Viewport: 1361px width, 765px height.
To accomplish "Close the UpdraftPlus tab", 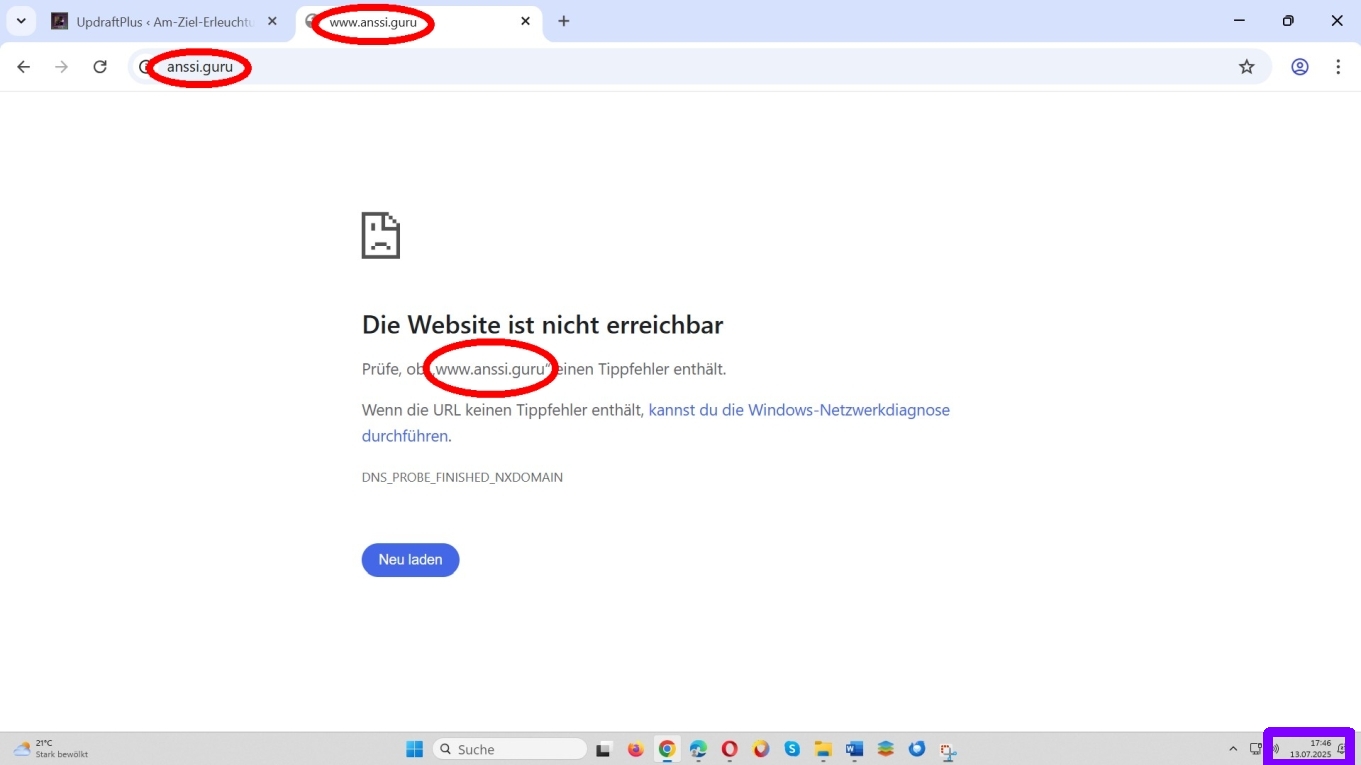I will [272, 21].
